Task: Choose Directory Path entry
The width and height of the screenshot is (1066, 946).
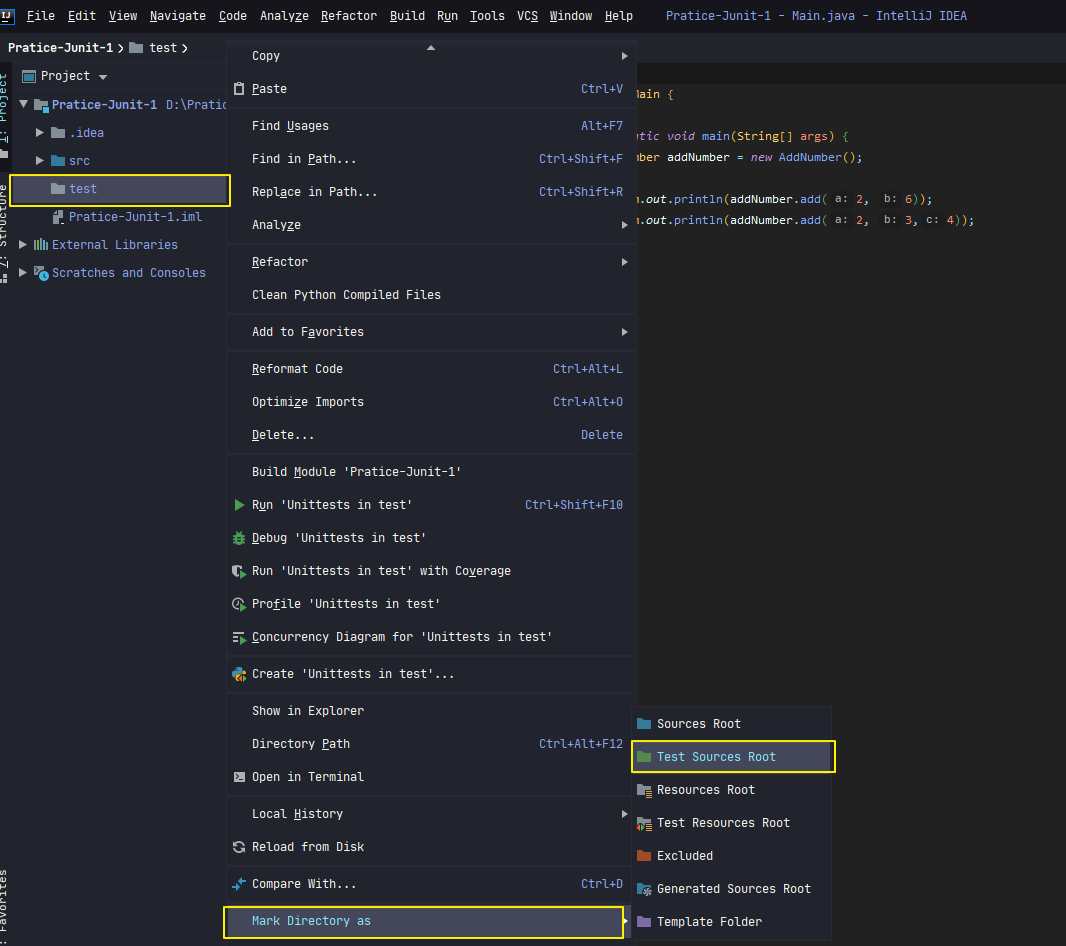Action: [x=432, y=744]
